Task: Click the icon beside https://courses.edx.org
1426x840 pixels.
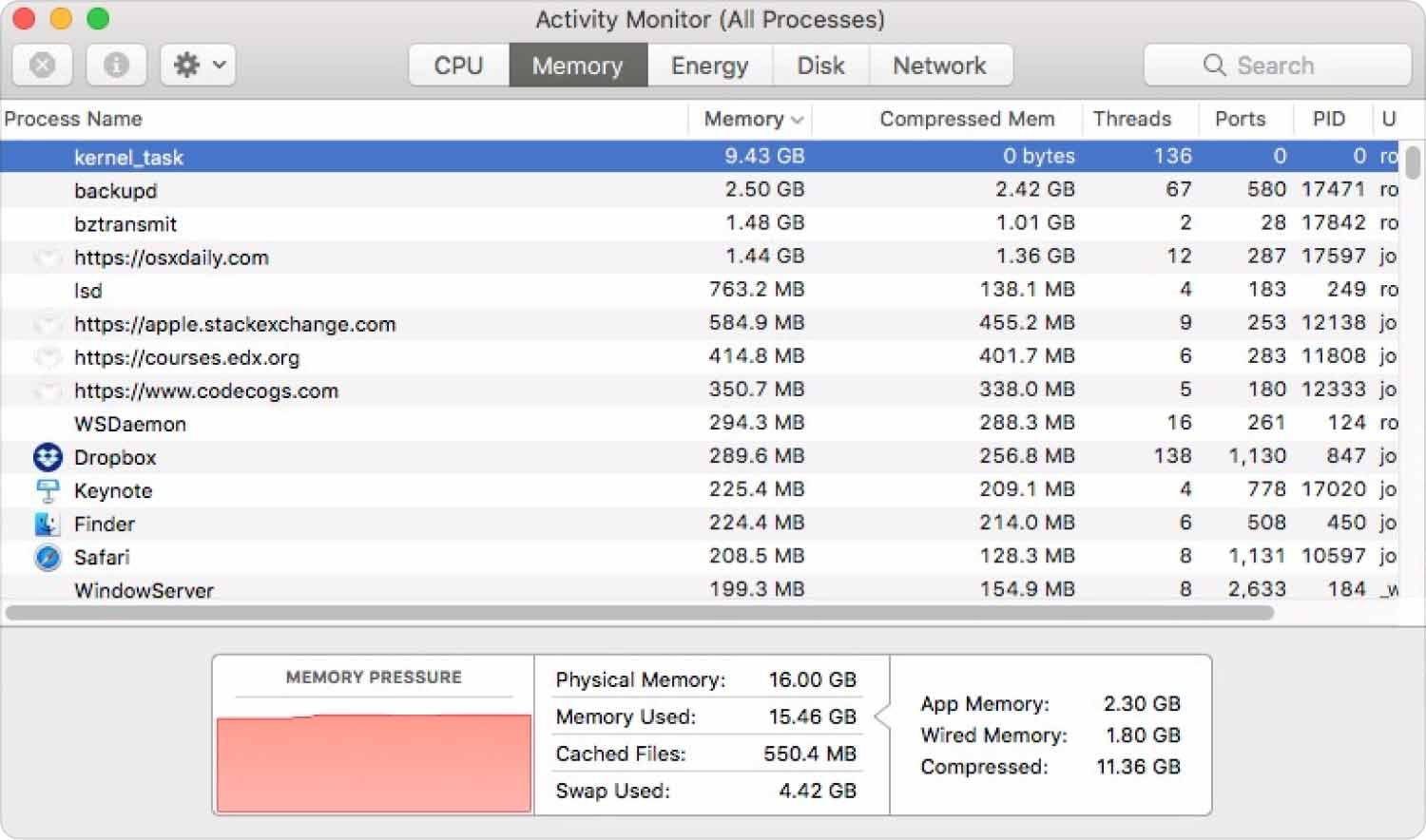Action: [47, 357]
